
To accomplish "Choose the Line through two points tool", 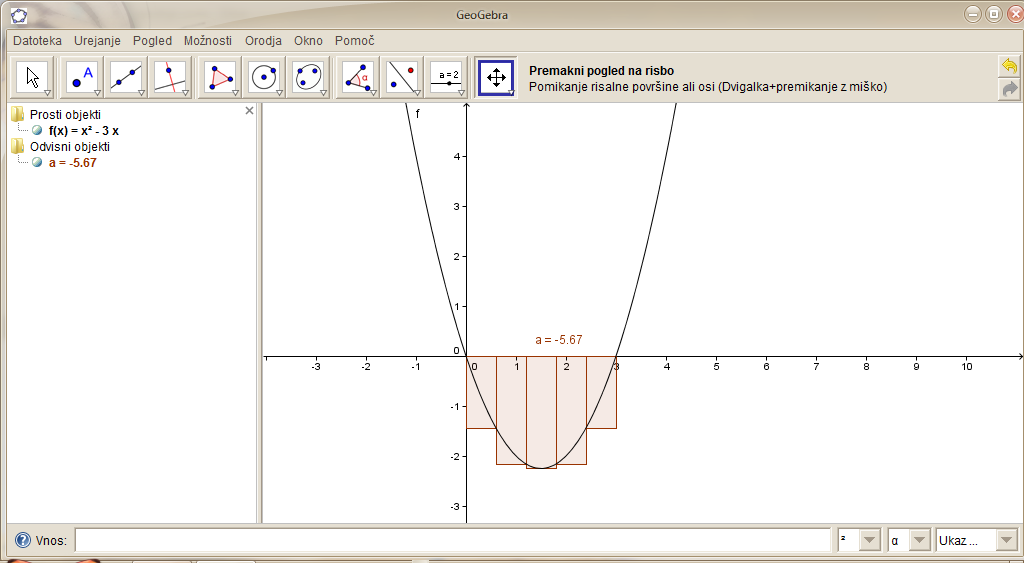I will [126, 77].
